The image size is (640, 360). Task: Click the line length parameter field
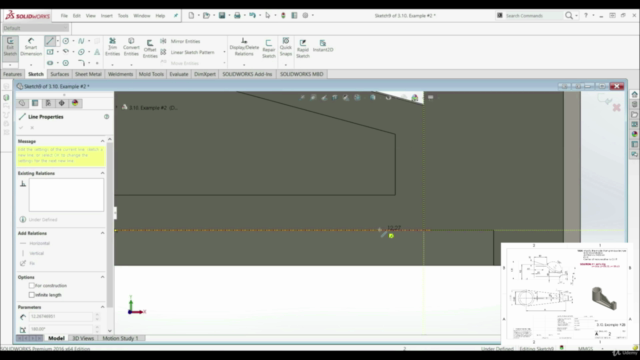point(61,316)
